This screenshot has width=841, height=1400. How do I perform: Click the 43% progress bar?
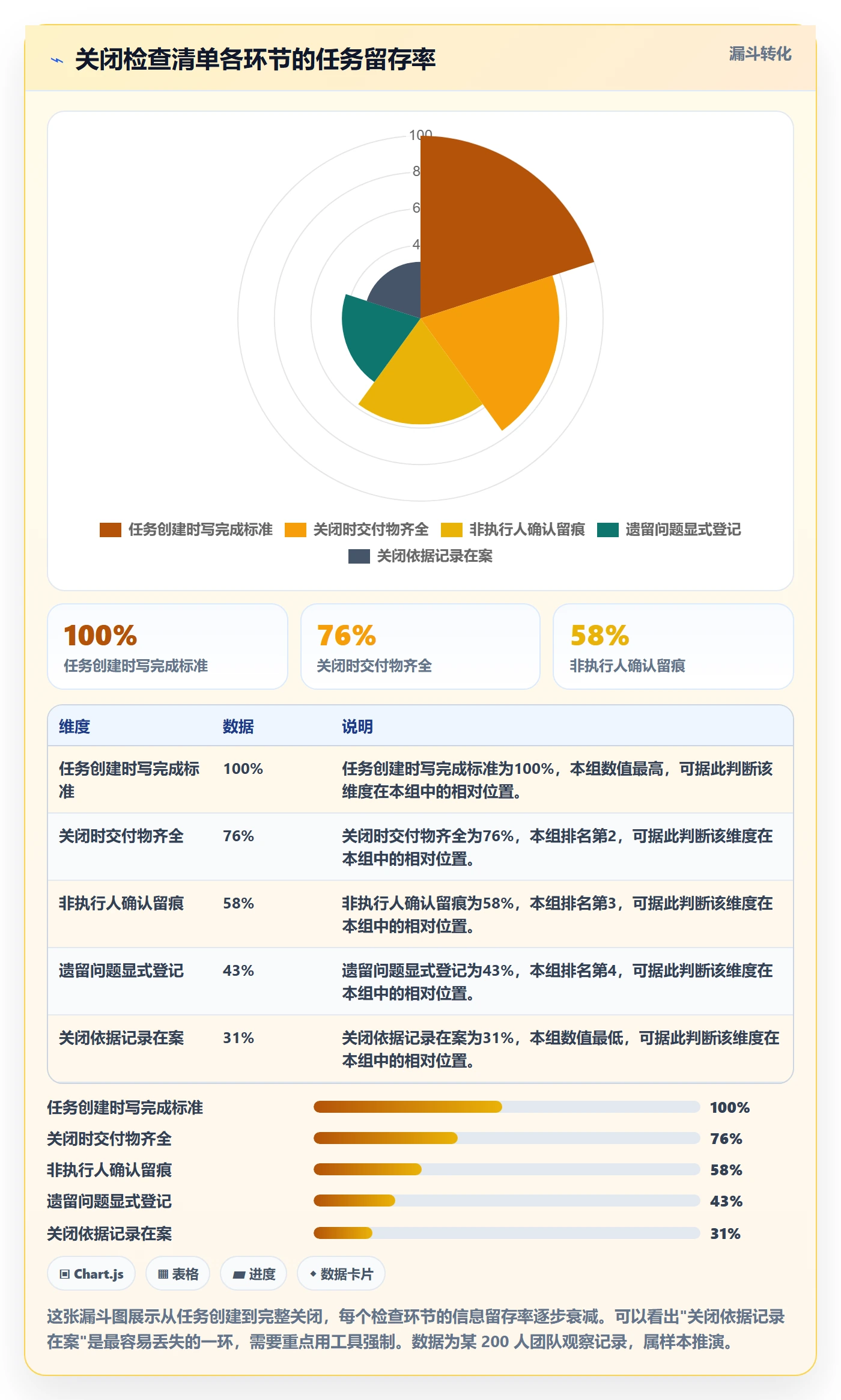(x=507, y=1201)
